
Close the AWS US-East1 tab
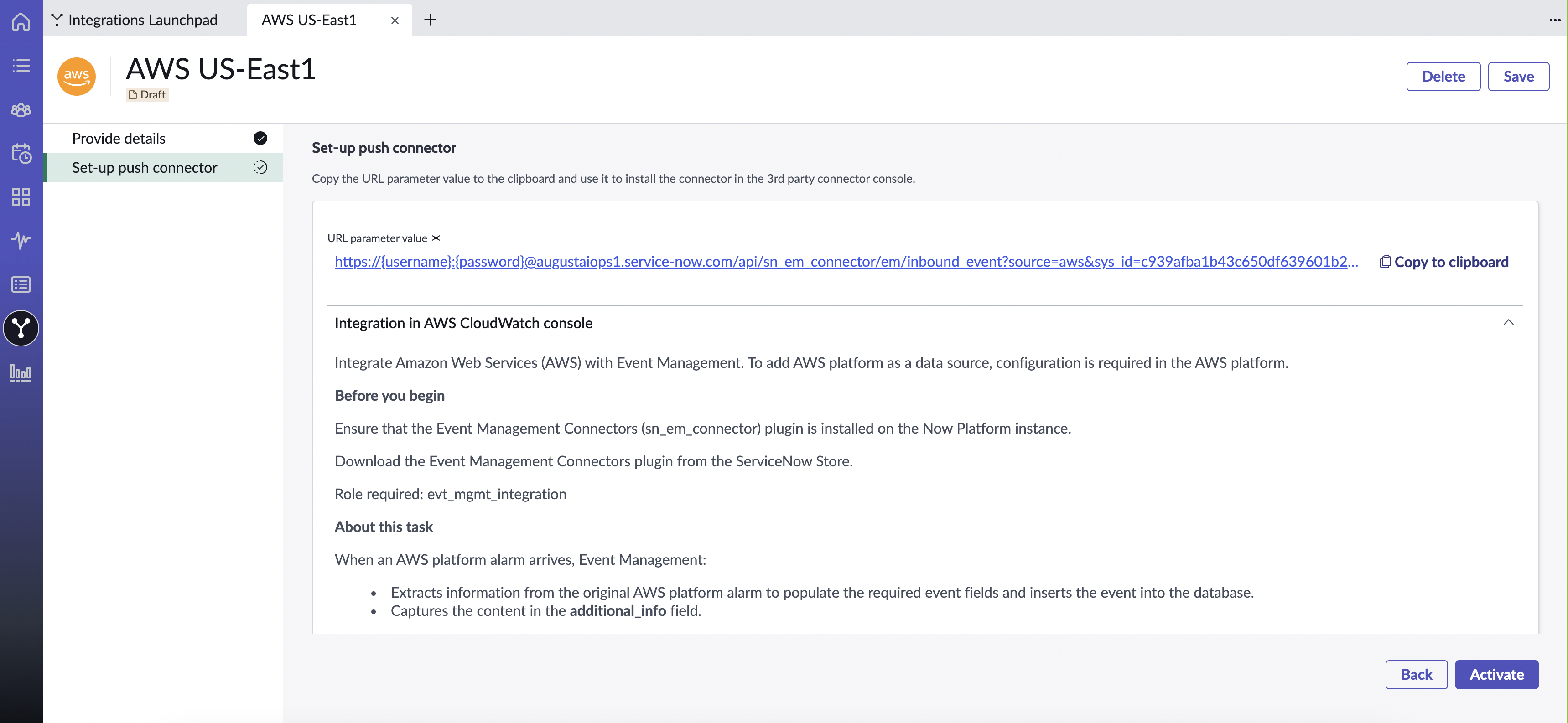pyautogui.click(x=395, y=21)
